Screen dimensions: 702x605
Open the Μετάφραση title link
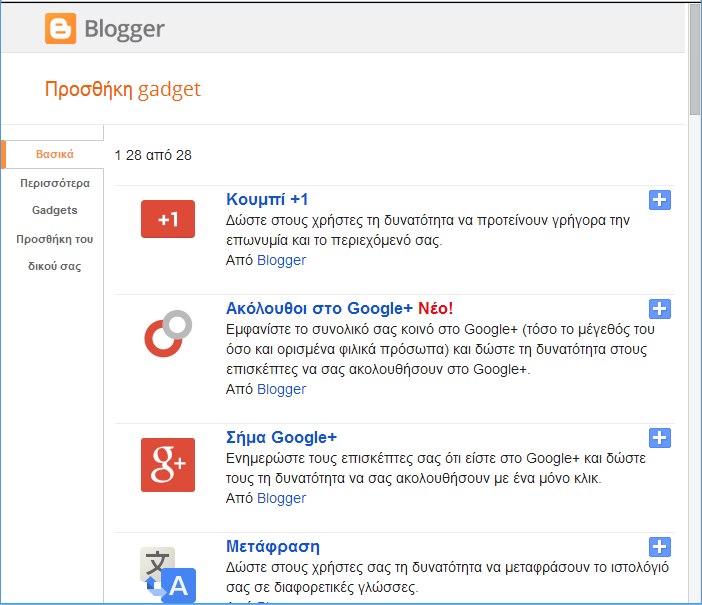(x=273, y=546)
